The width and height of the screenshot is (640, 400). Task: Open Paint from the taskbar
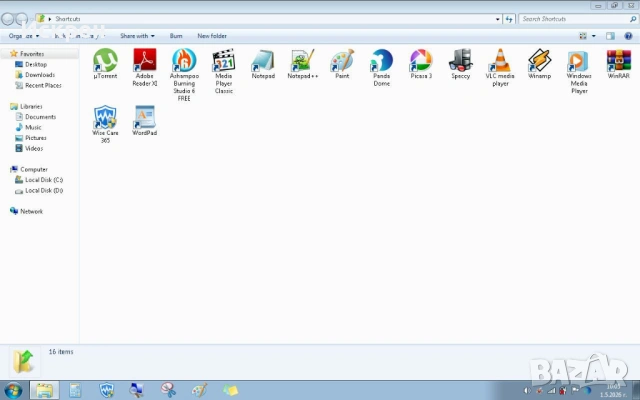tap(200, 390)
